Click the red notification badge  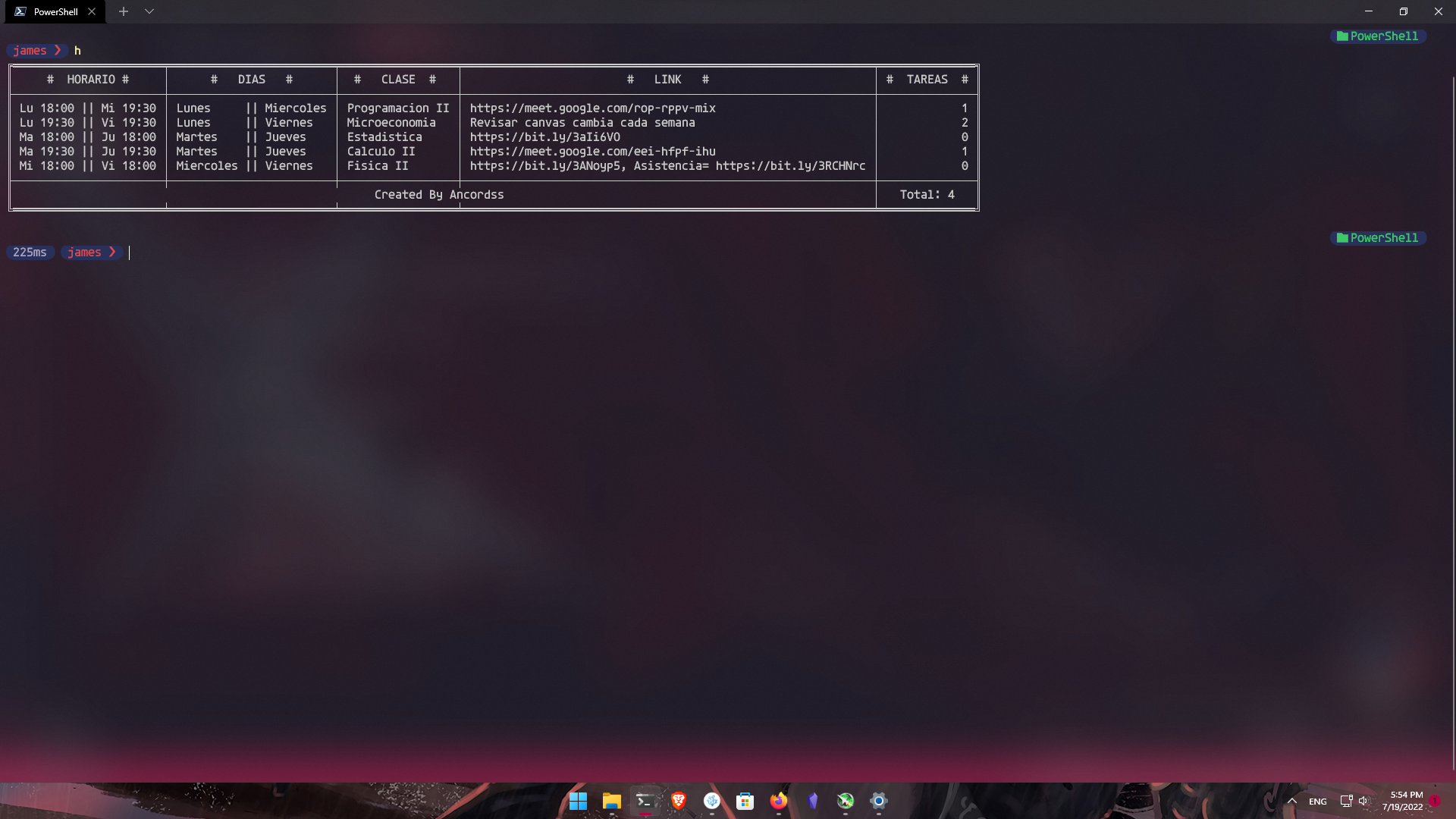[x=1435, y=801]
